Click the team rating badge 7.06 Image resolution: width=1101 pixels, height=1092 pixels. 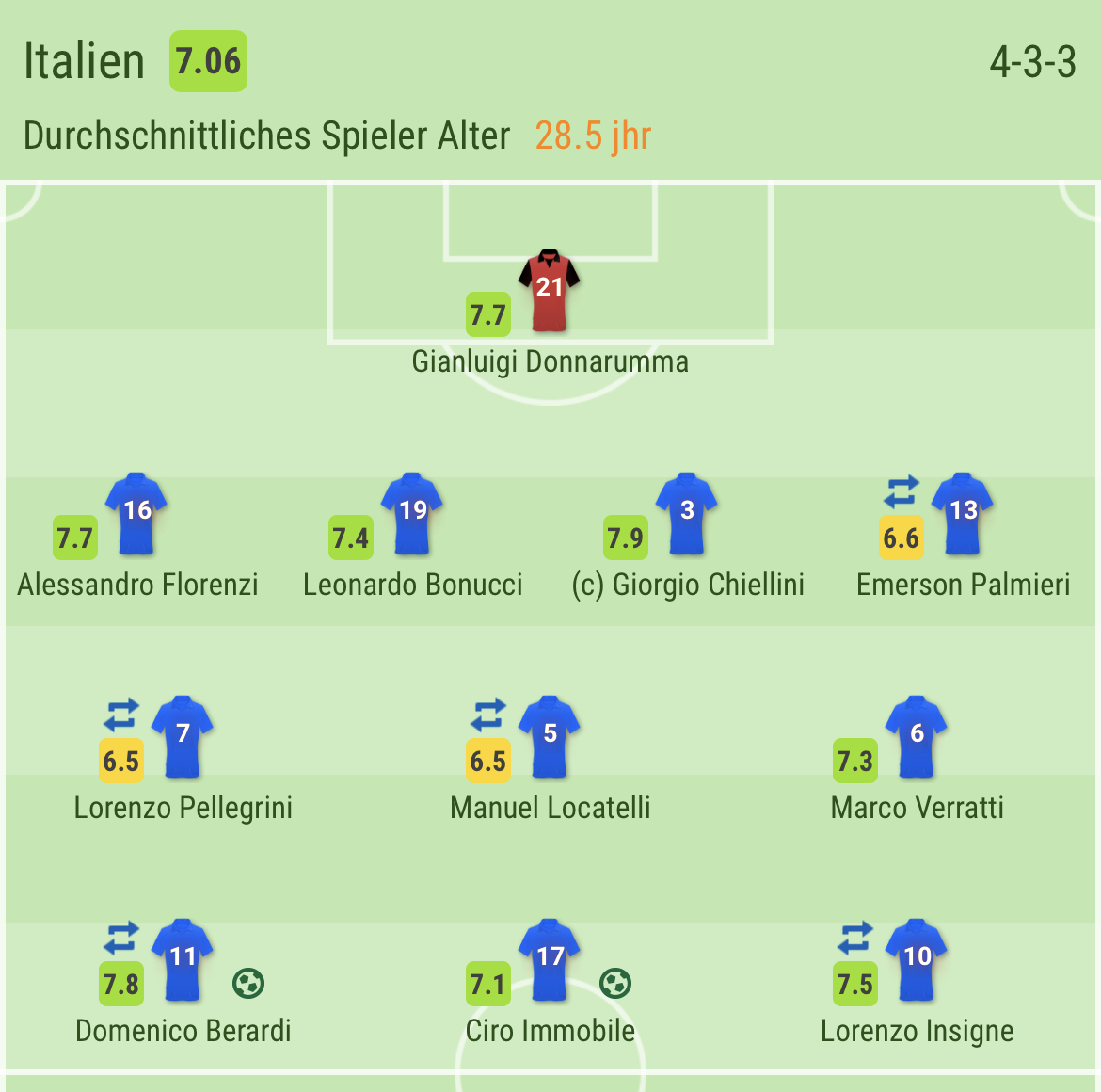[x=208, y=62]
